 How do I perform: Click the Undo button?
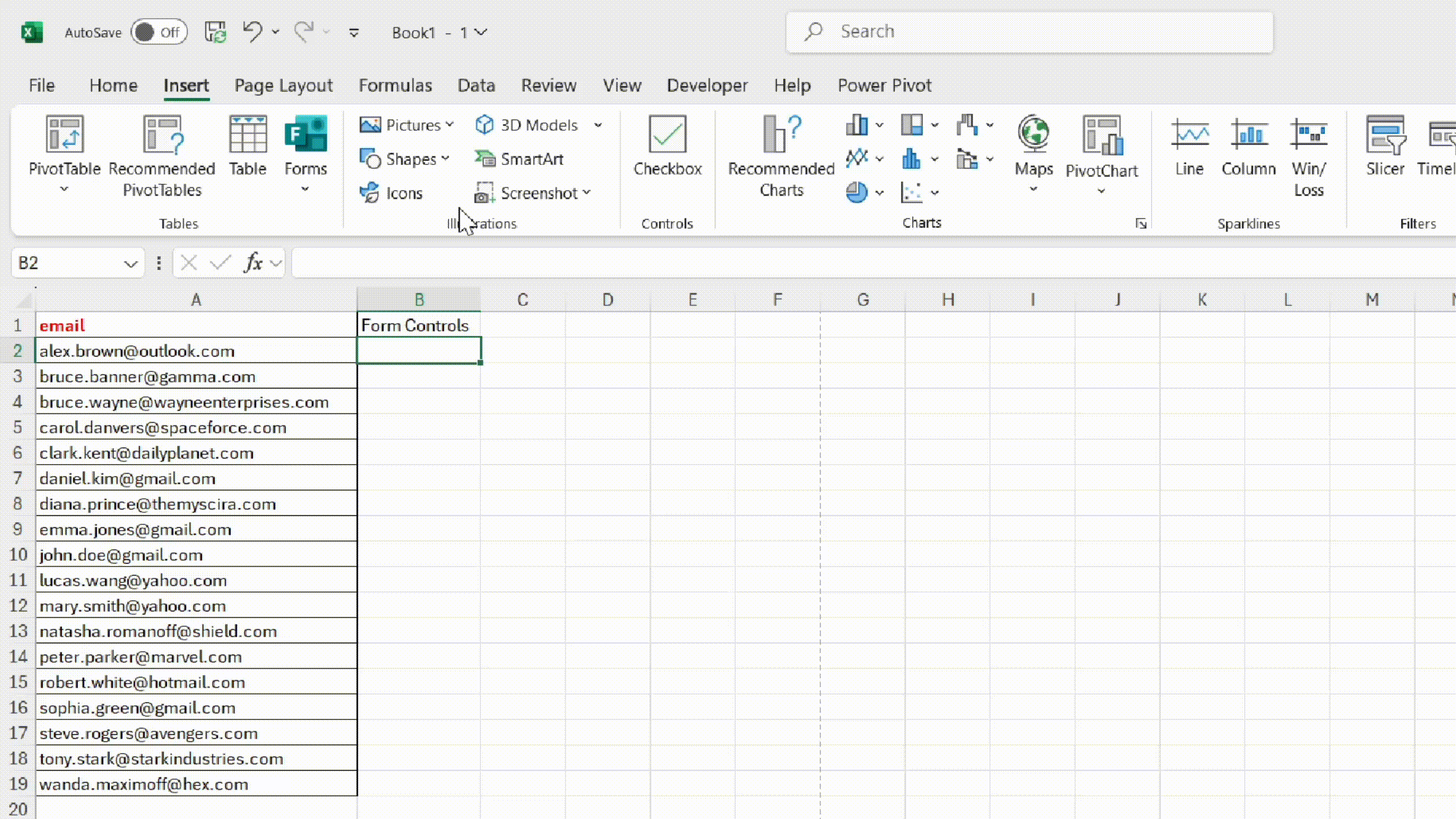252,32
